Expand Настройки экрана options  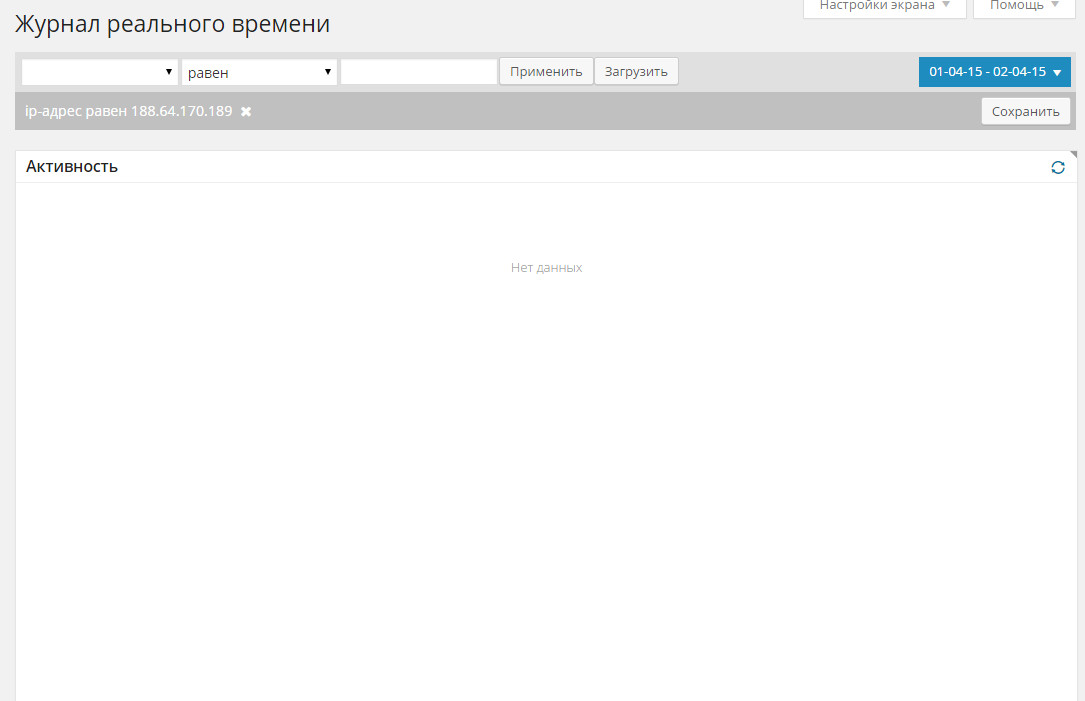point(884,6)
